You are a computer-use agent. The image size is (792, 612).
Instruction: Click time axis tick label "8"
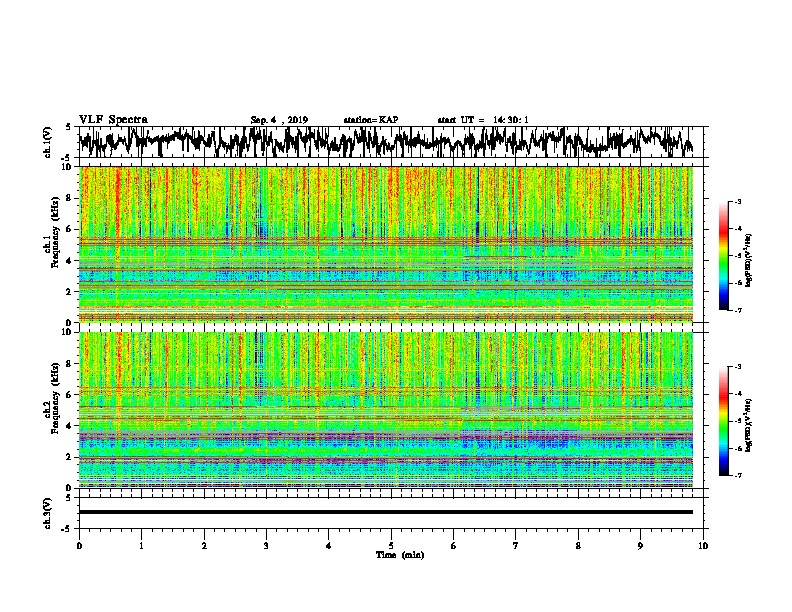pyautogui.click(x=578, y=546)
